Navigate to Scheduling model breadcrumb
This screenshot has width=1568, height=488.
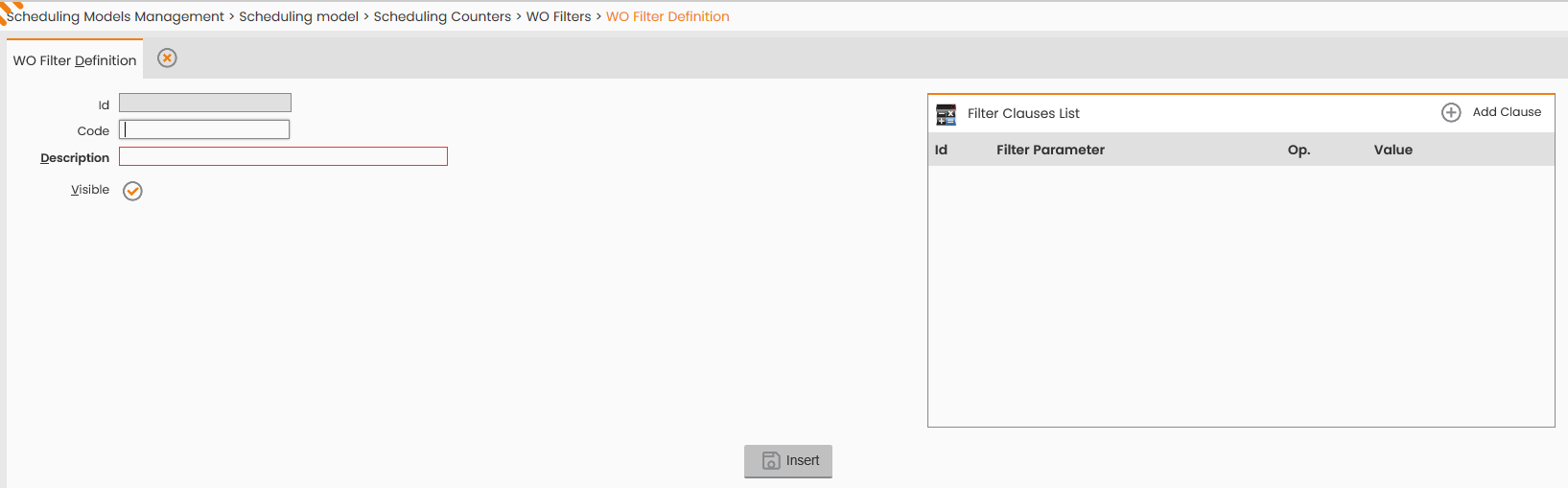coord(298,16)
